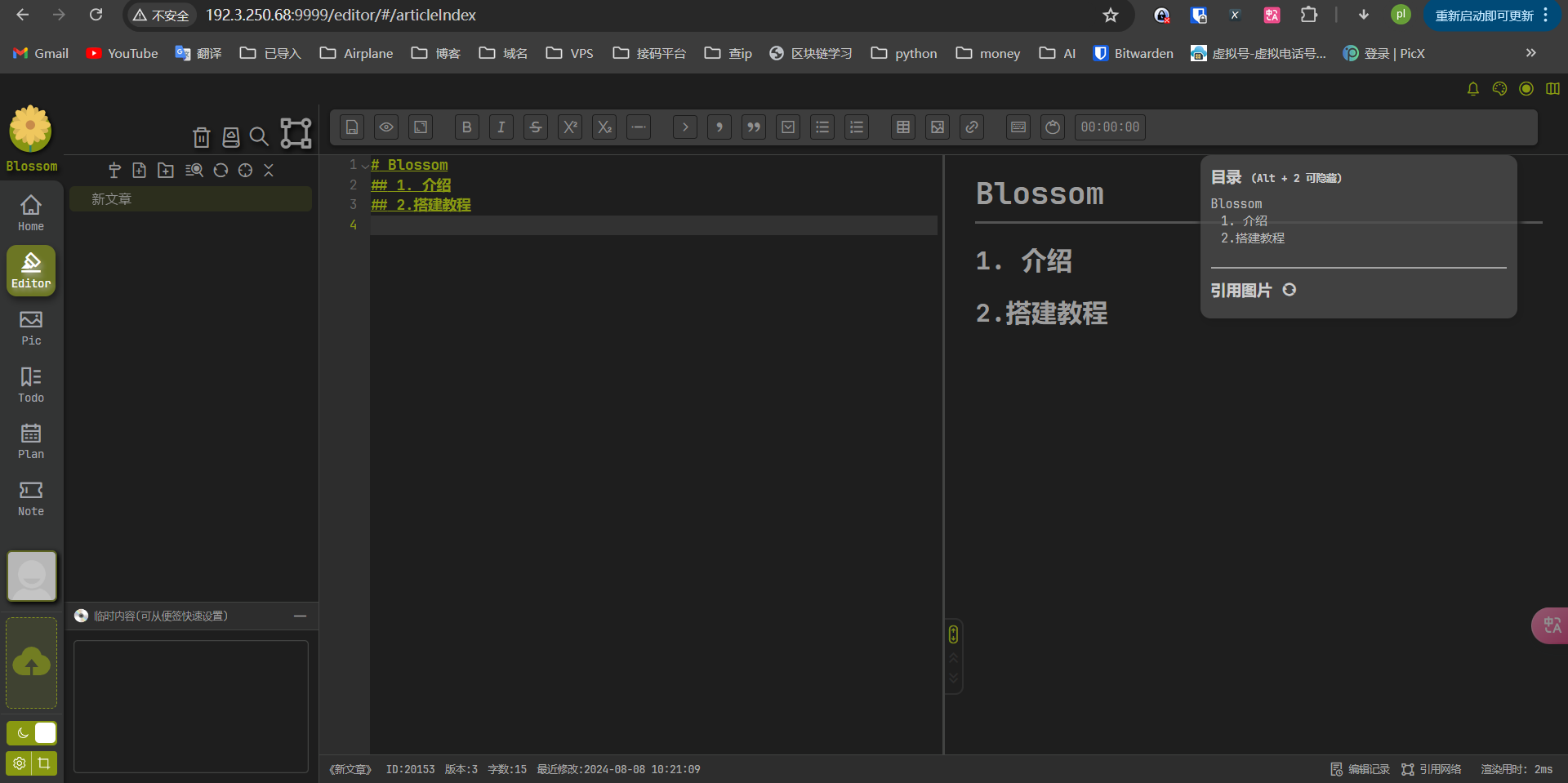Create a new folder with folder-plus icon

(166, 170)
